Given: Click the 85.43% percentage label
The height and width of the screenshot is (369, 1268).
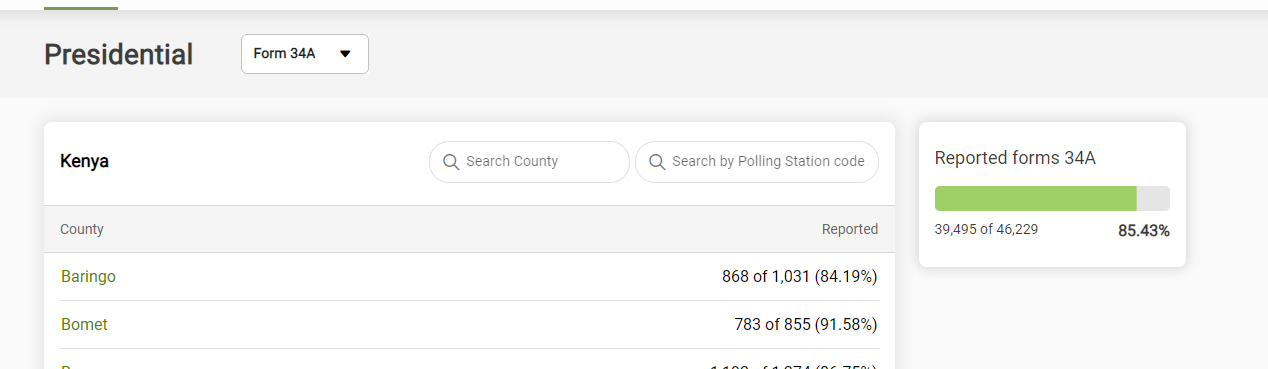Looking at the screenshot, I should point(1144,231).
